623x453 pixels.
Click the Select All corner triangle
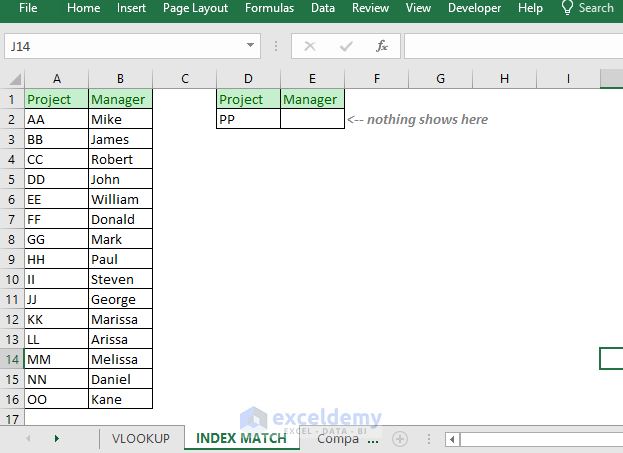point(14,79)
